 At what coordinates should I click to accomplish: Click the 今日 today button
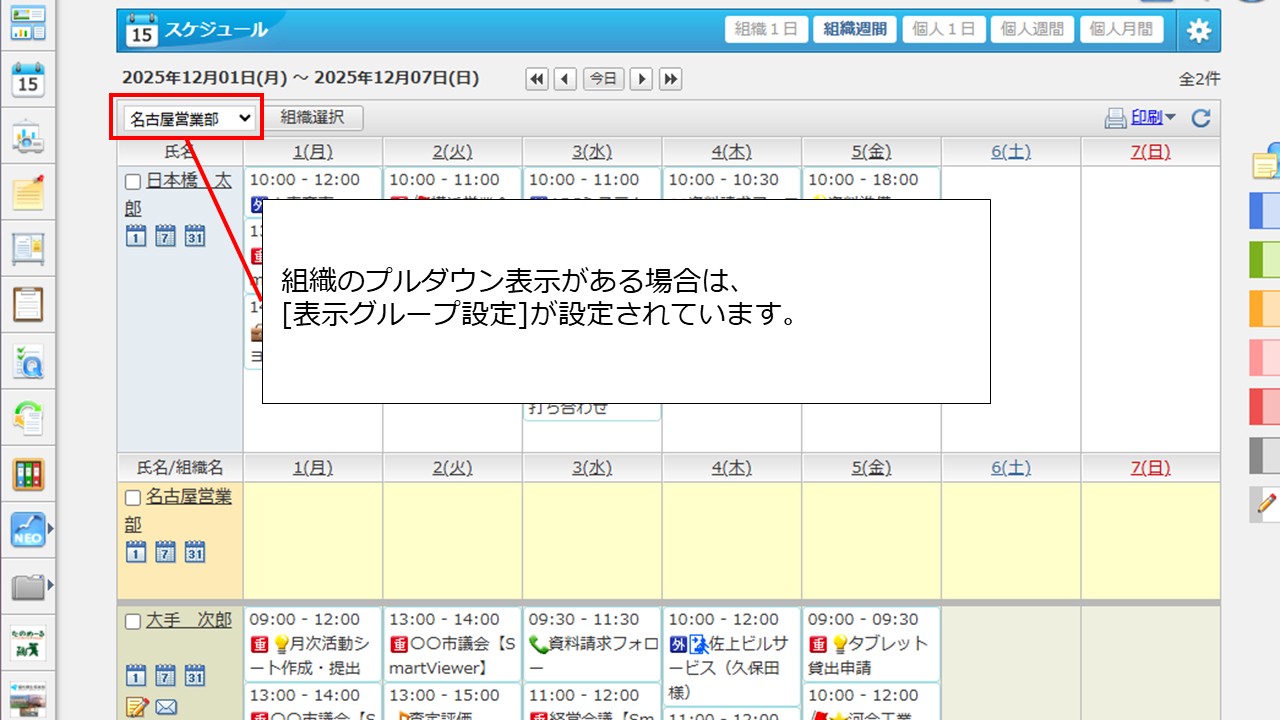[x=603, y=79]
